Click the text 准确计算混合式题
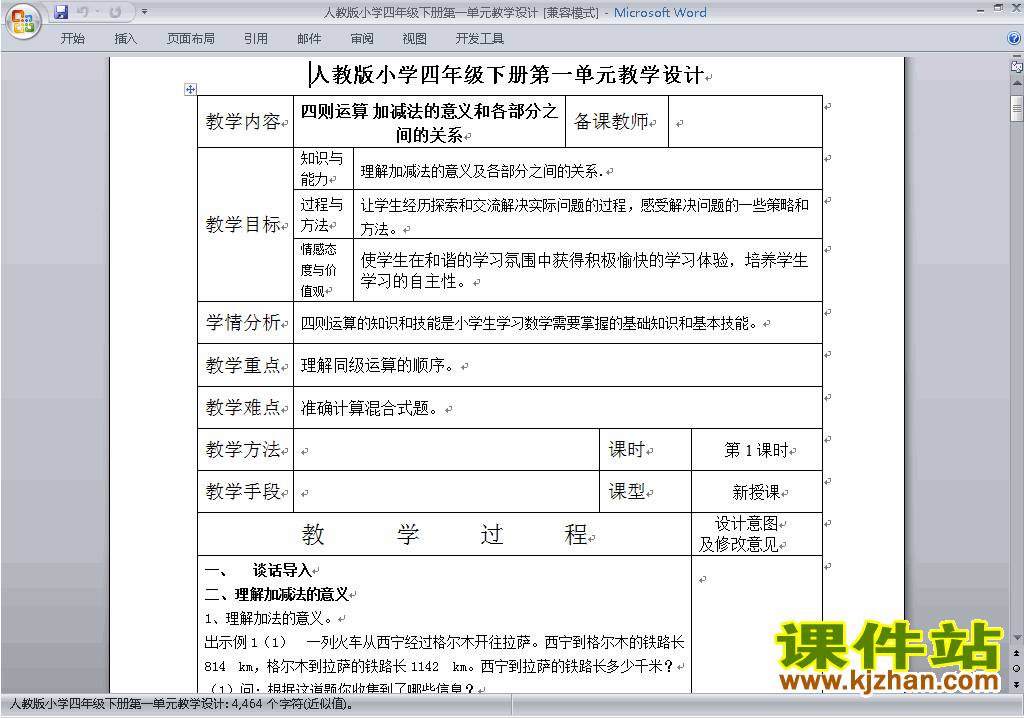 pos(368,408)
